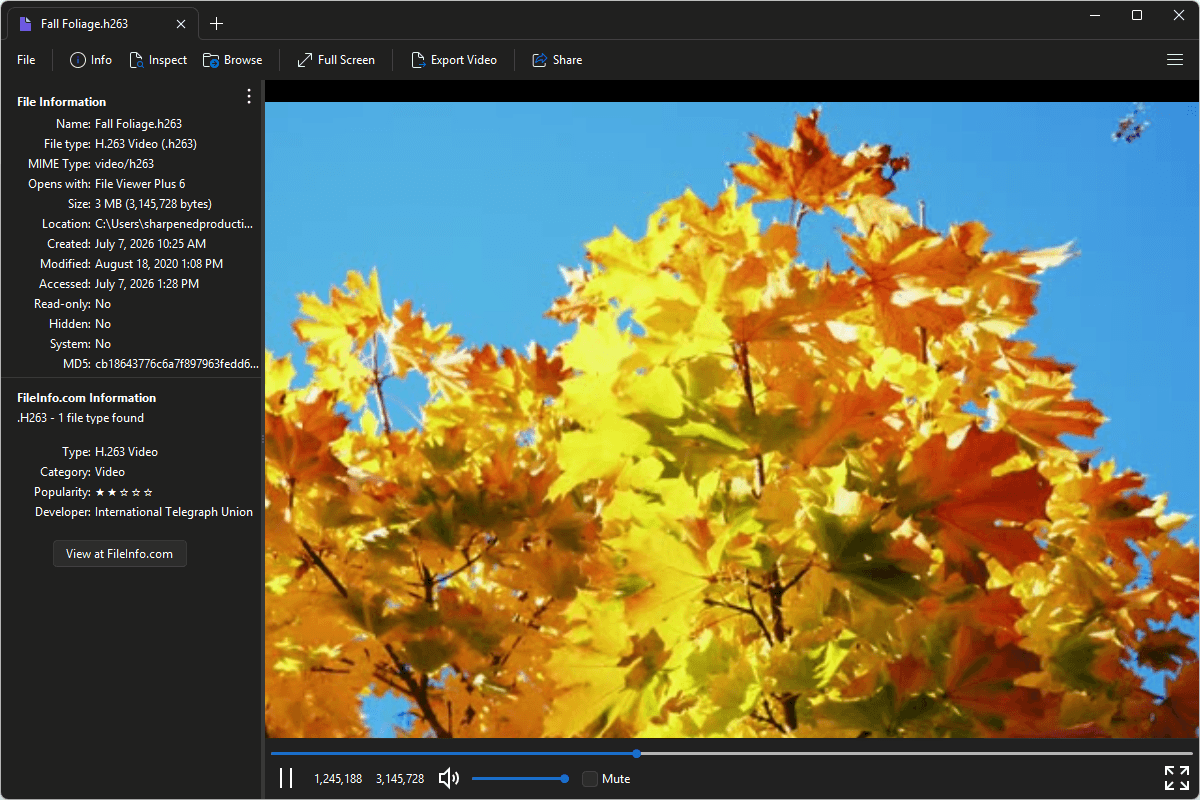Click the 'International Telegraph Union' developer text
This screenshot has width=1200, height=800.
[x=174, y=512]
